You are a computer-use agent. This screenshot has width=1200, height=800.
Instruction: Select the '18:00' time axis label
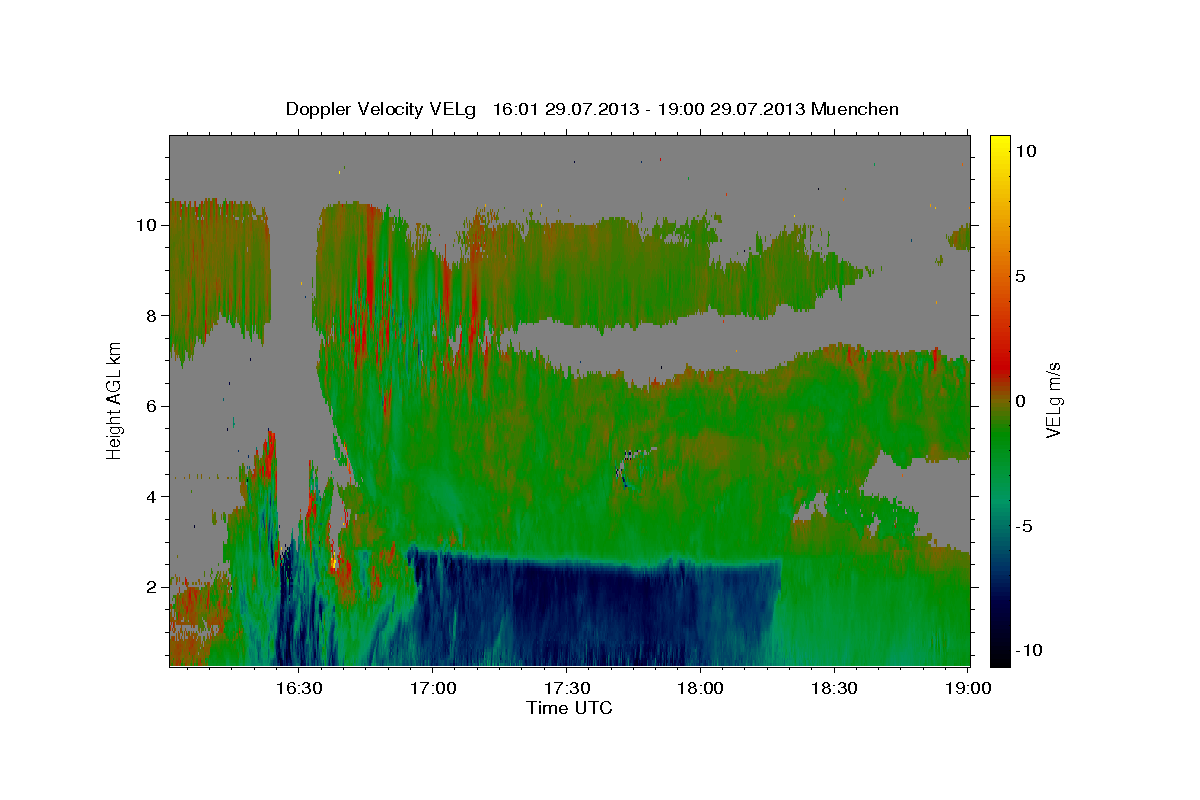[x=700, y=688]
